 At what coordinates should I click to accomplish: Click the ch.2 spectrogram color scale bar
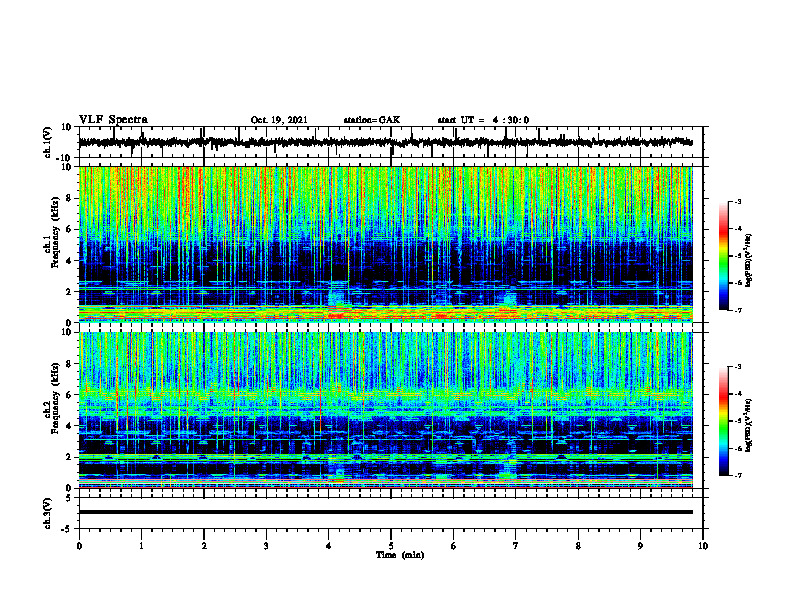point(724,421)
